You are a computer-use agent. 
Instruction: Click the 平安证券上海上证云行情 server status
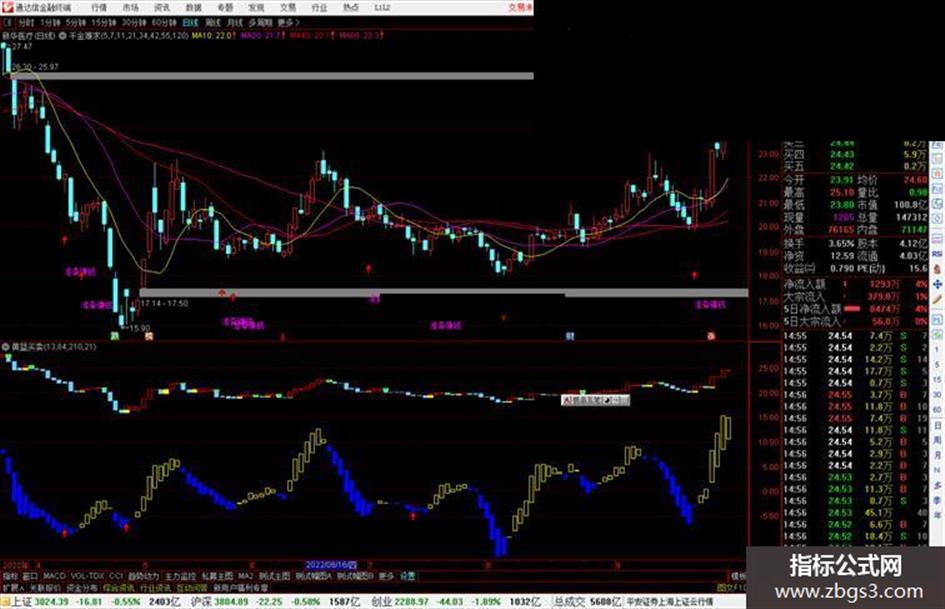[669, 602]
